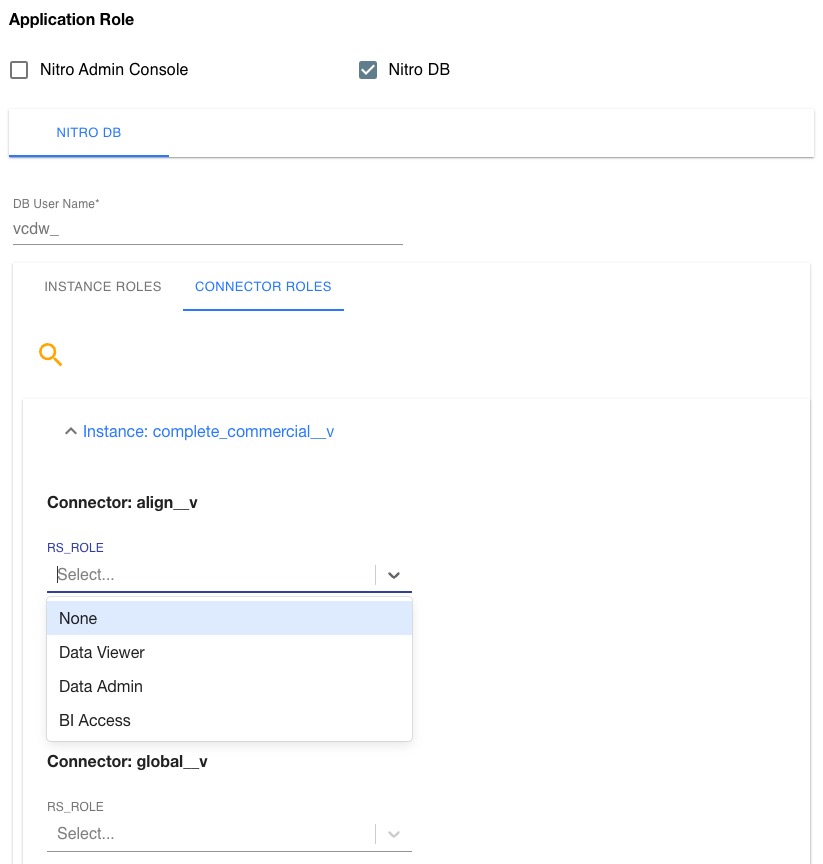
Task: Collapse the complete_commercial__v instance chevron
Action: [x=69, y=432]
